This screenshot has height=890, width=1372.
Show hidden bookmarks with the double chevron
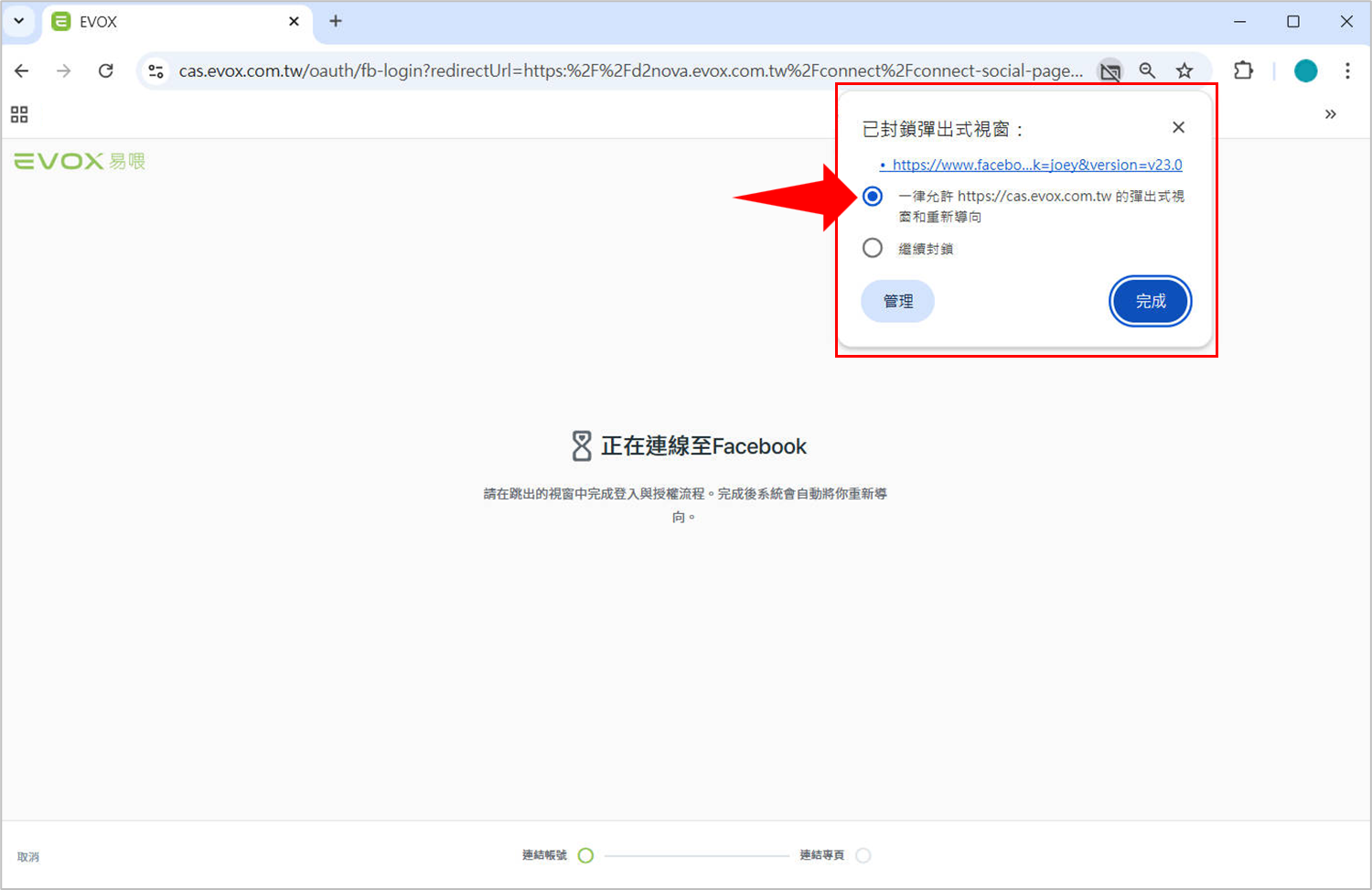click(x=1331, y=114)
